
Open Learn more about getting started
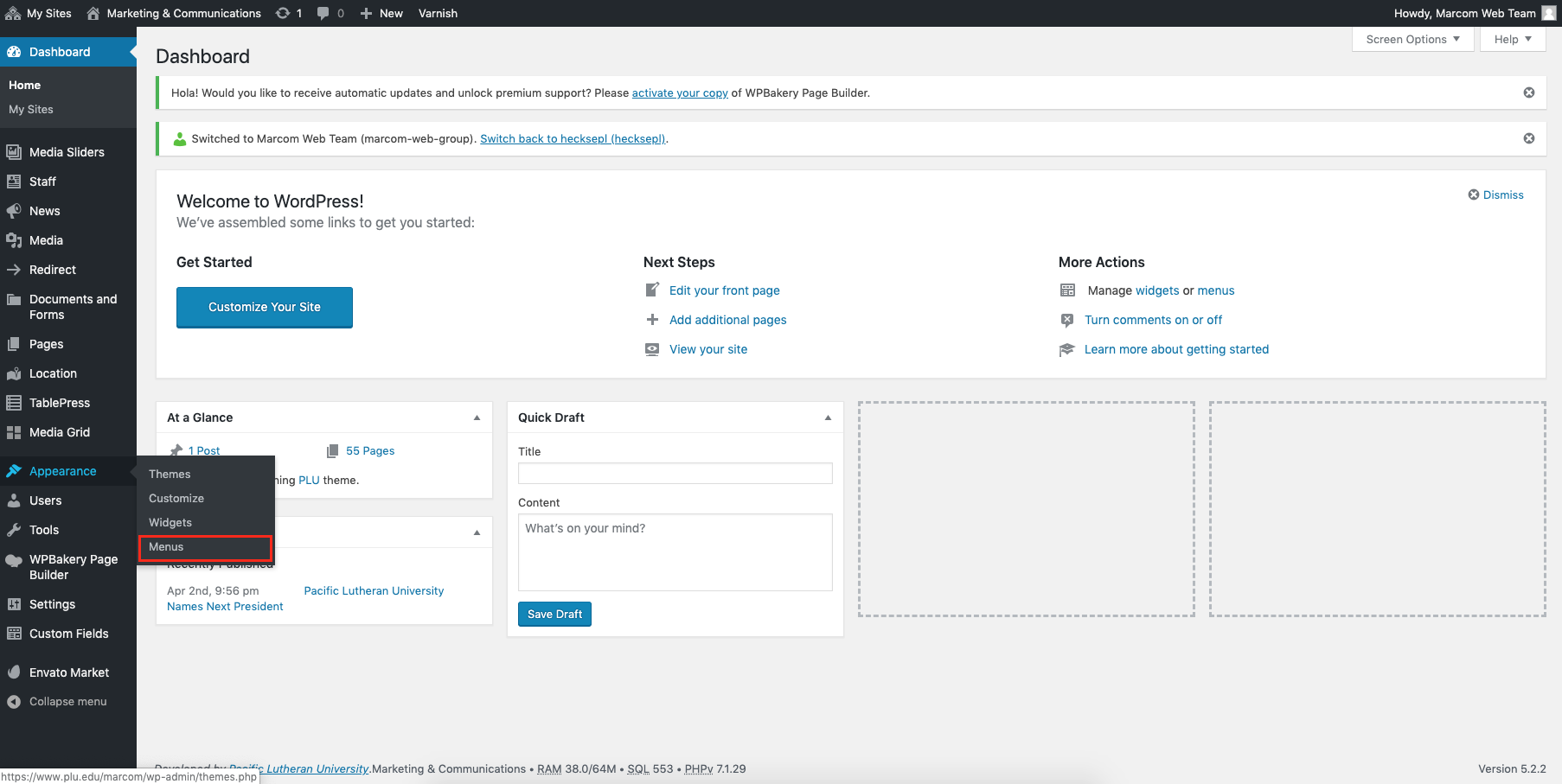1177,349
